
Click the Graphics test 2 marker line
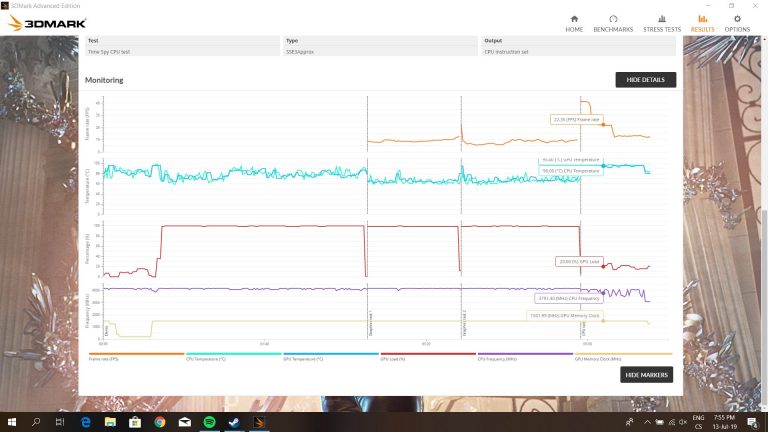coord(461,220)
